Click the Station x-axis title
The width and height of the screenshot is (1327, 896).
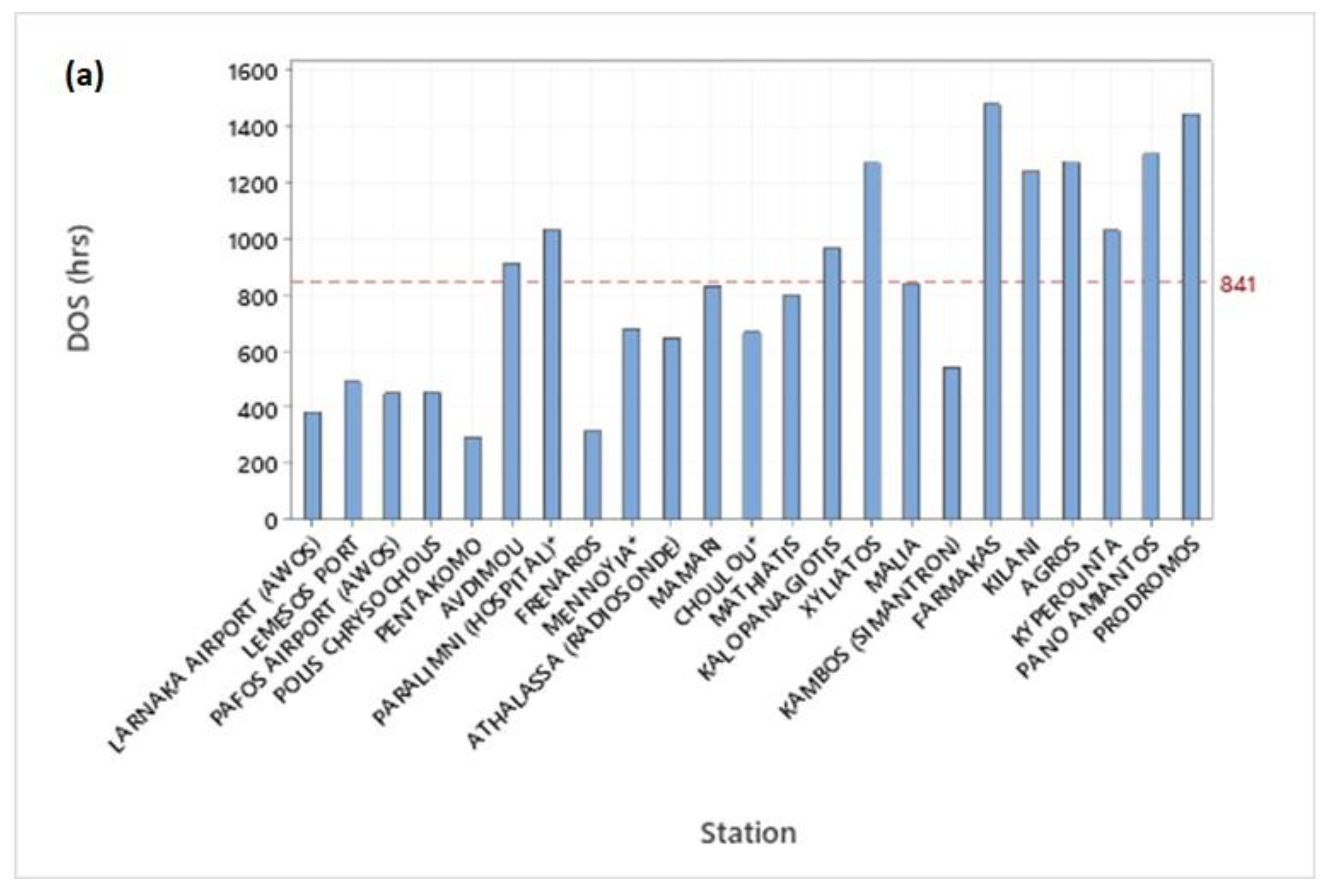(748, 832)
